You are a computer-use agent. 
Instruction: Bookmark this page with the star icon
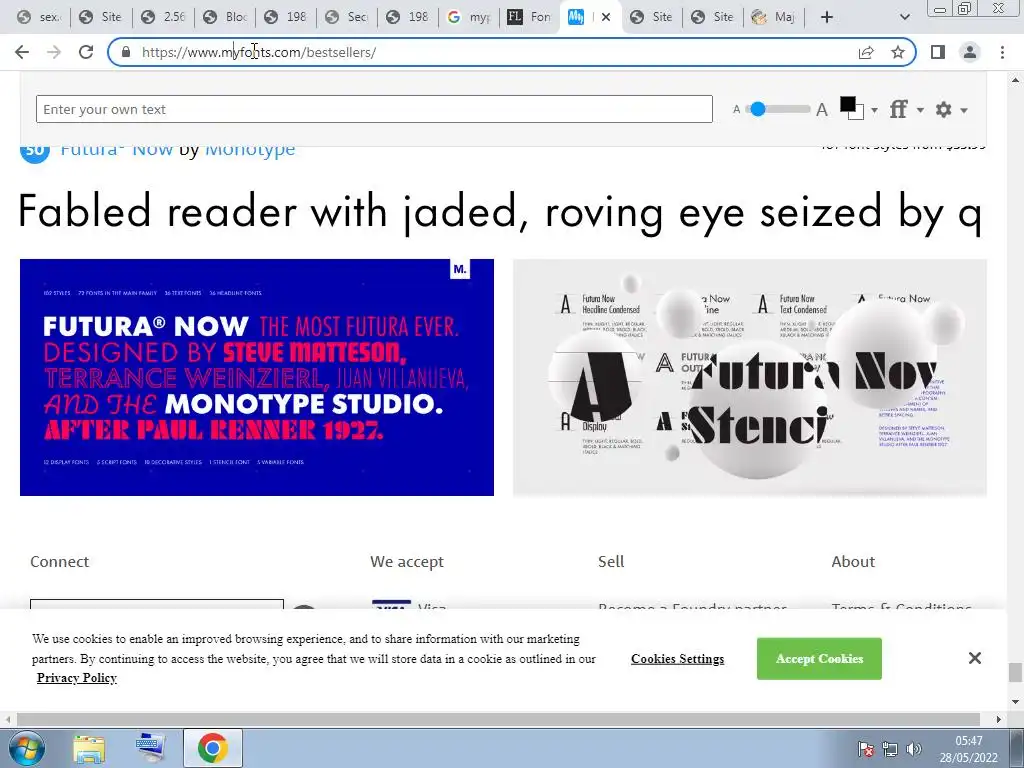(898, 52)
